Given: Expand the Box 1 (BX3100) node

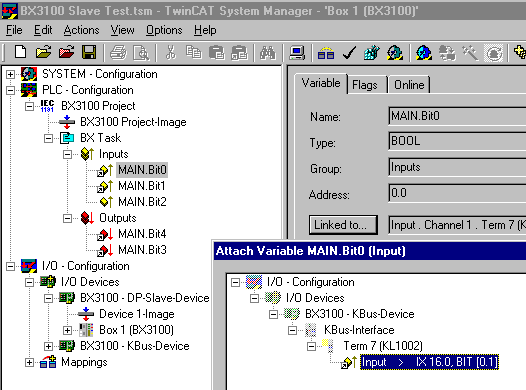Looking at the screenshot, I should coord(67,330).
